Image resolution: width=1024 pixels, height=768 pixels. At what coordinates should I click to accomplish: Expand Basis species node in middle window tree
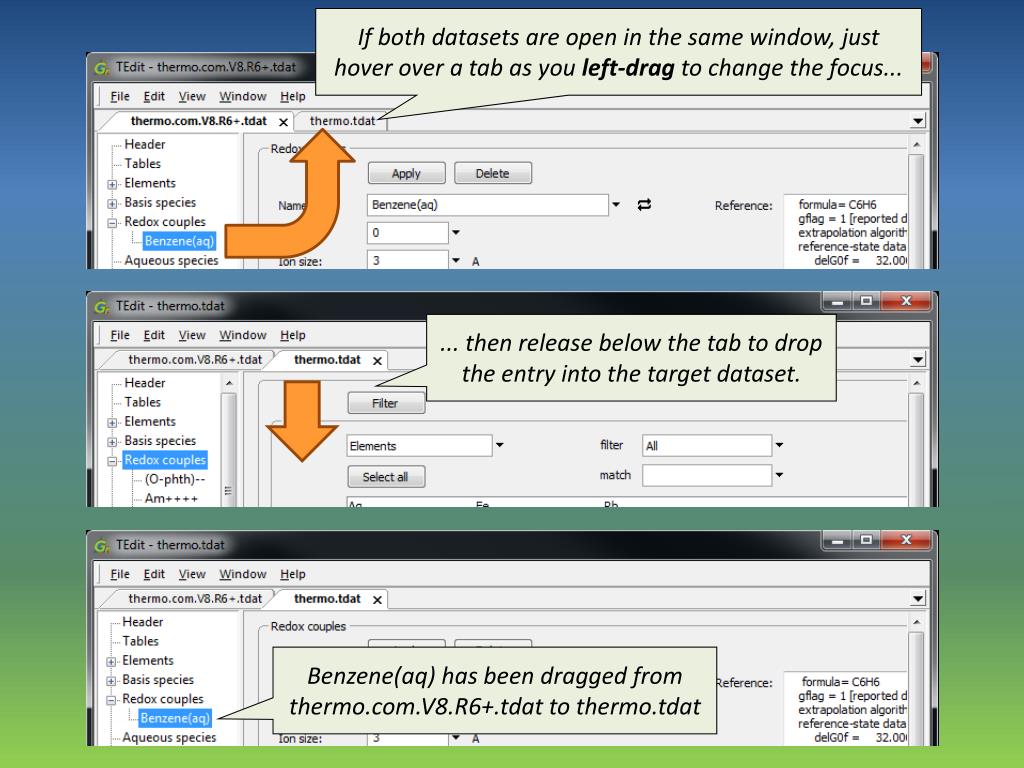[x=112, y=442]
